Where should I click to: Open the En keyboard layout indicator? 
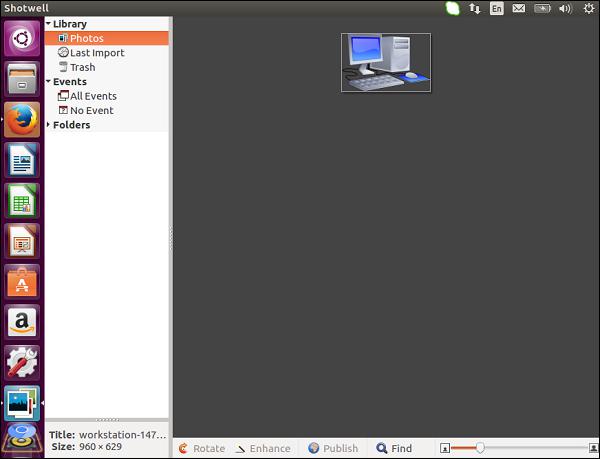(x=497, y=9)
